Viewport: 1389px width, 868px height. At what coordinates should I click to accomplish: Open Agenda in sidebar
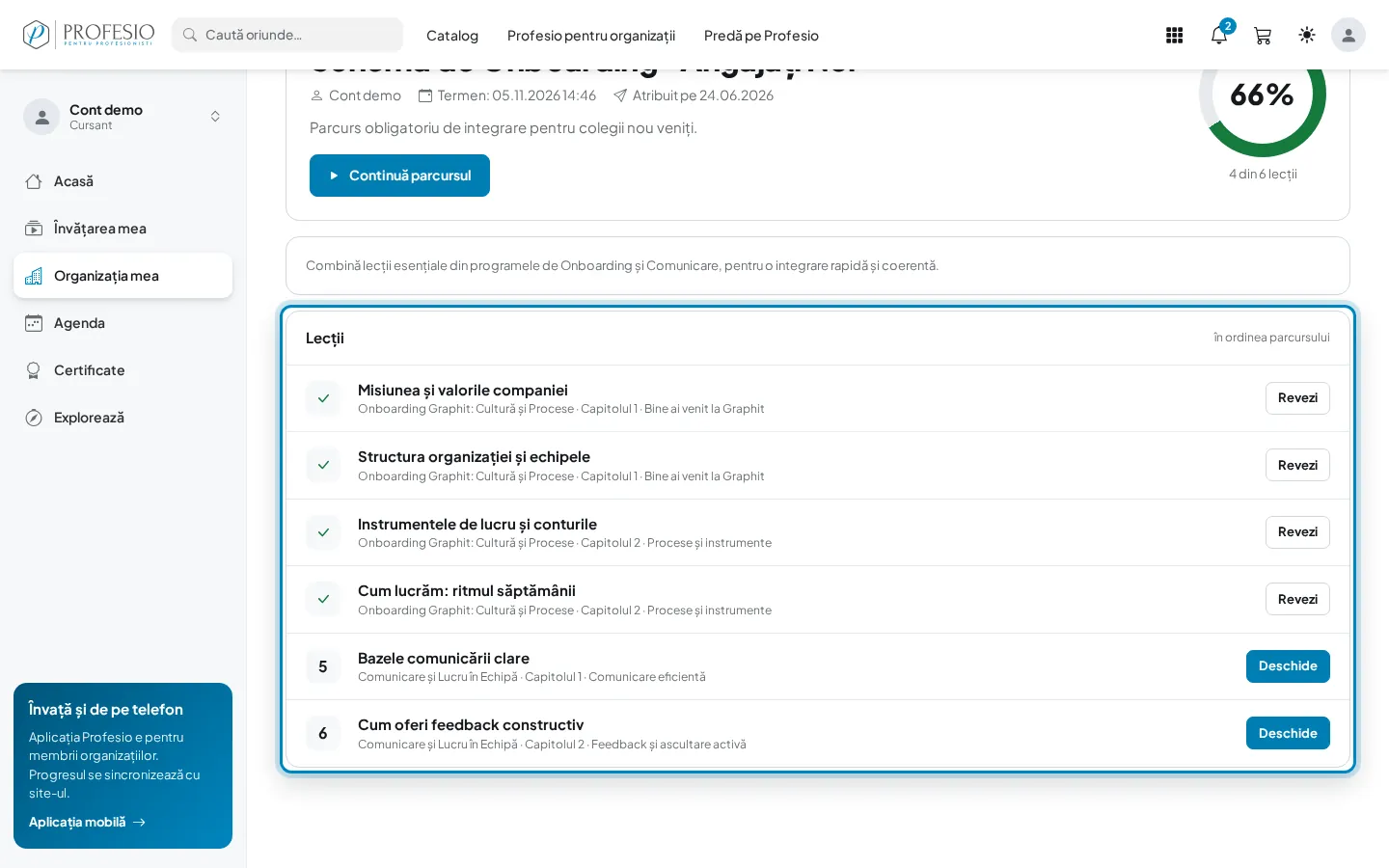[123, 323]
